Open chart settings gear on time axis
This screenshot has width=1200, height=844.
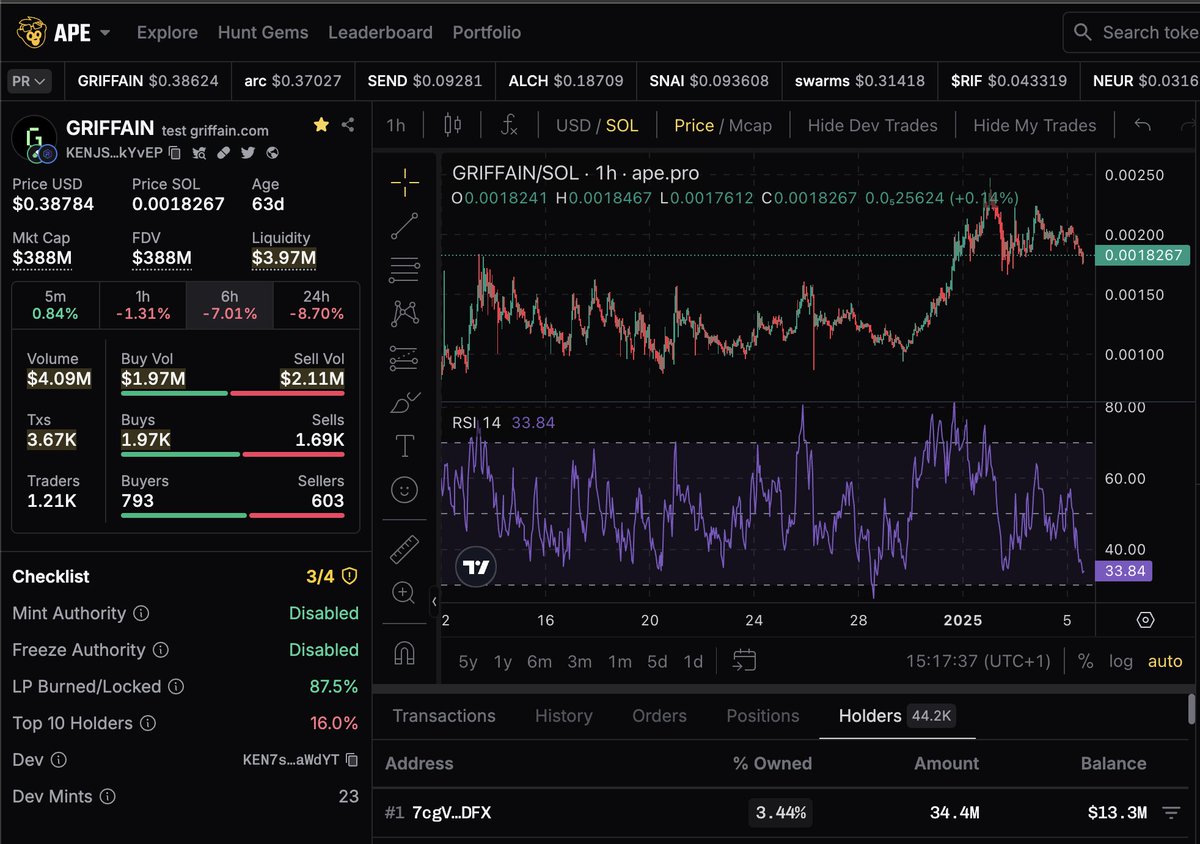(1146, 620)
